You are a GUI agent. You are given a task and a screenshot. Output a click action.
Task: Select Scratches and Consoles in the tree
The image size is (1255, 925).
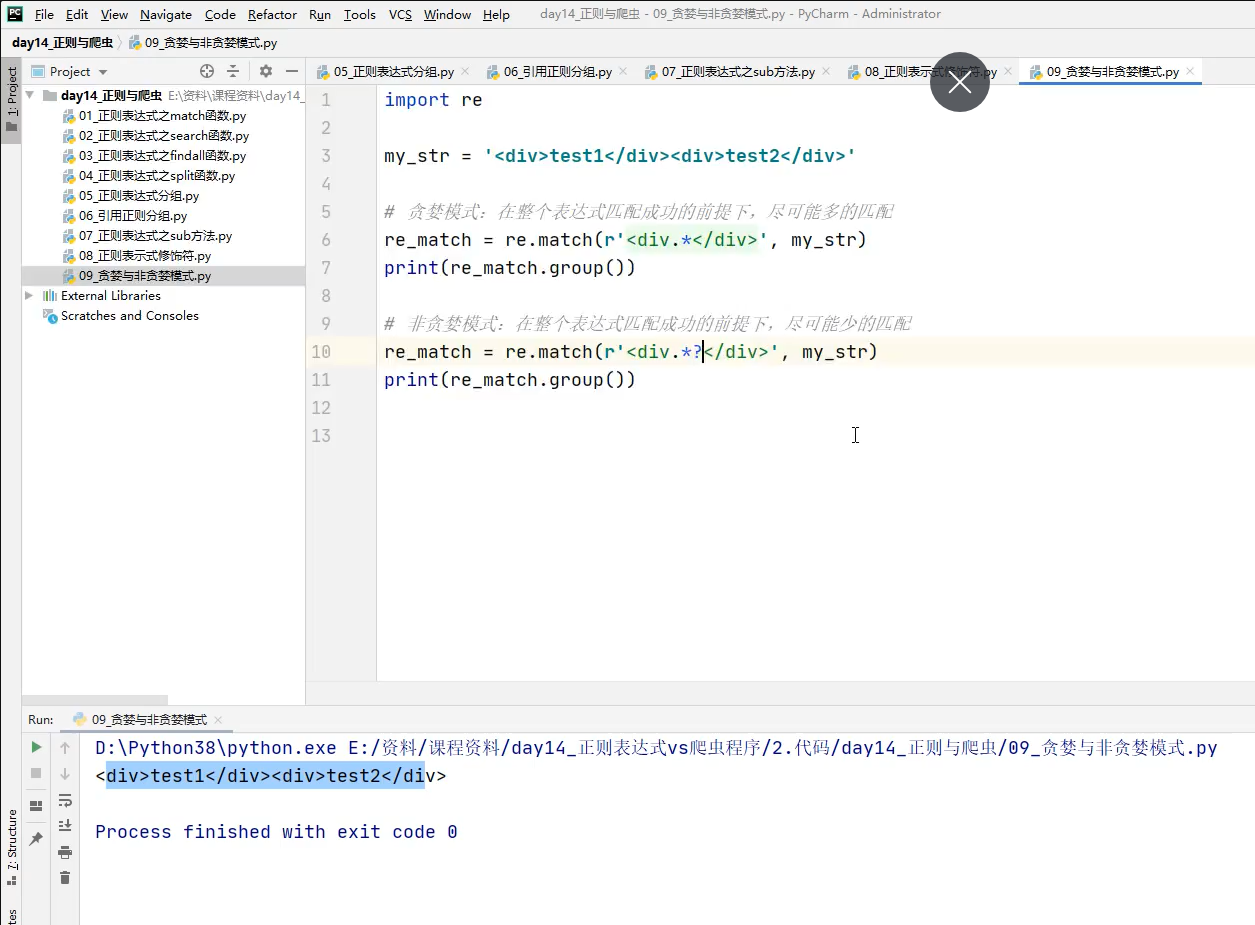[130, 315]
